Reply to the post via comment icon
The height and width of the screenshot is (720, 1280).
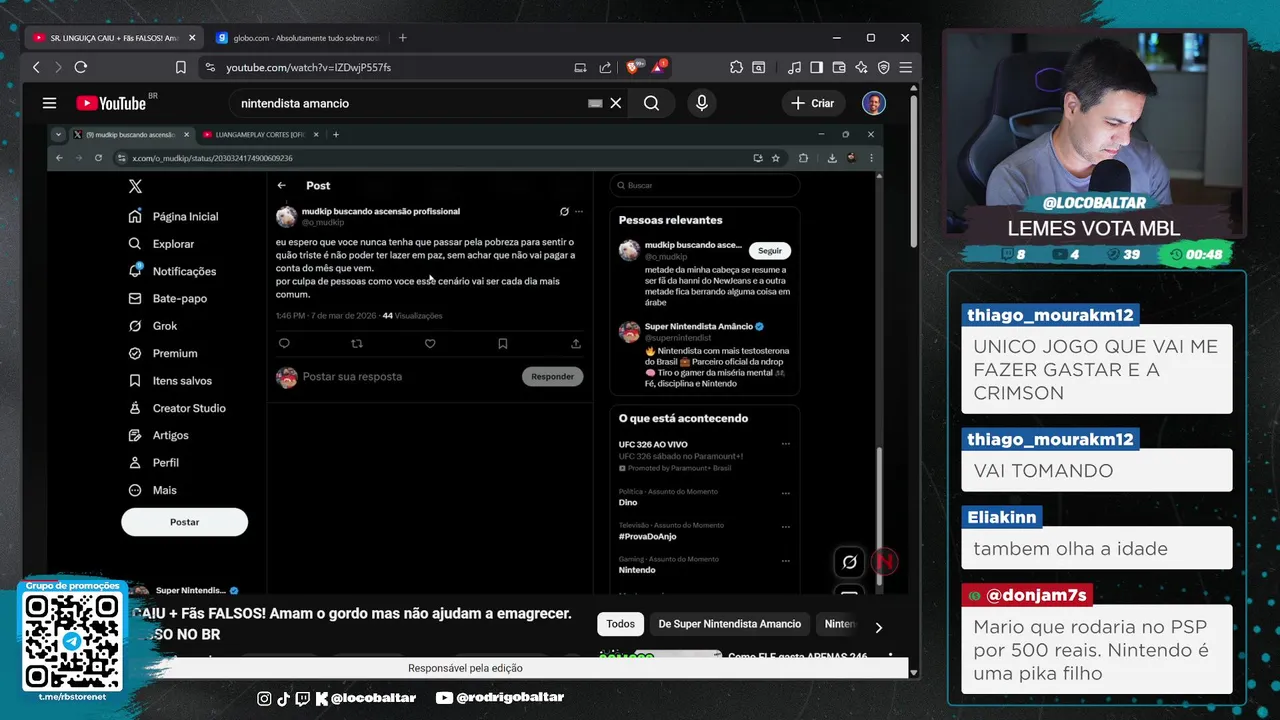tap(284, 344)
